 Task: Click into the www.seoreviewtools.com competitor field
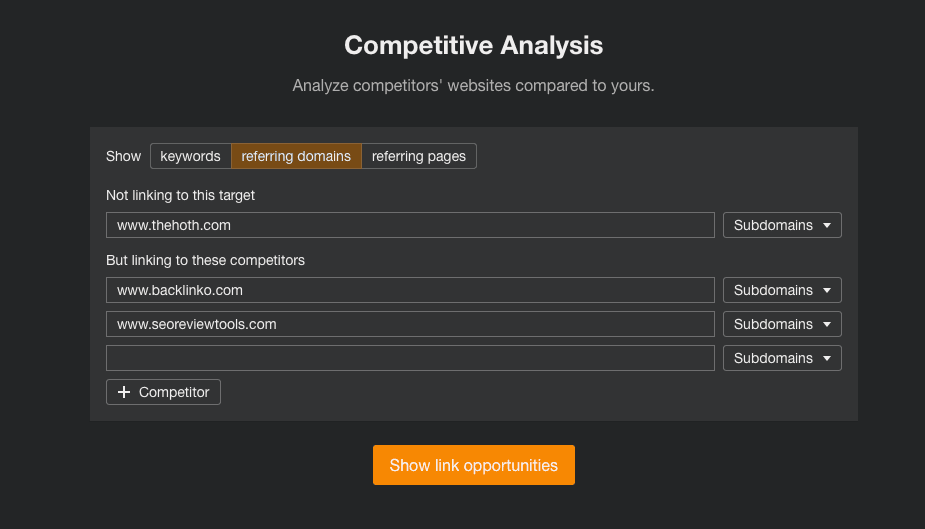tap(410, 324)
